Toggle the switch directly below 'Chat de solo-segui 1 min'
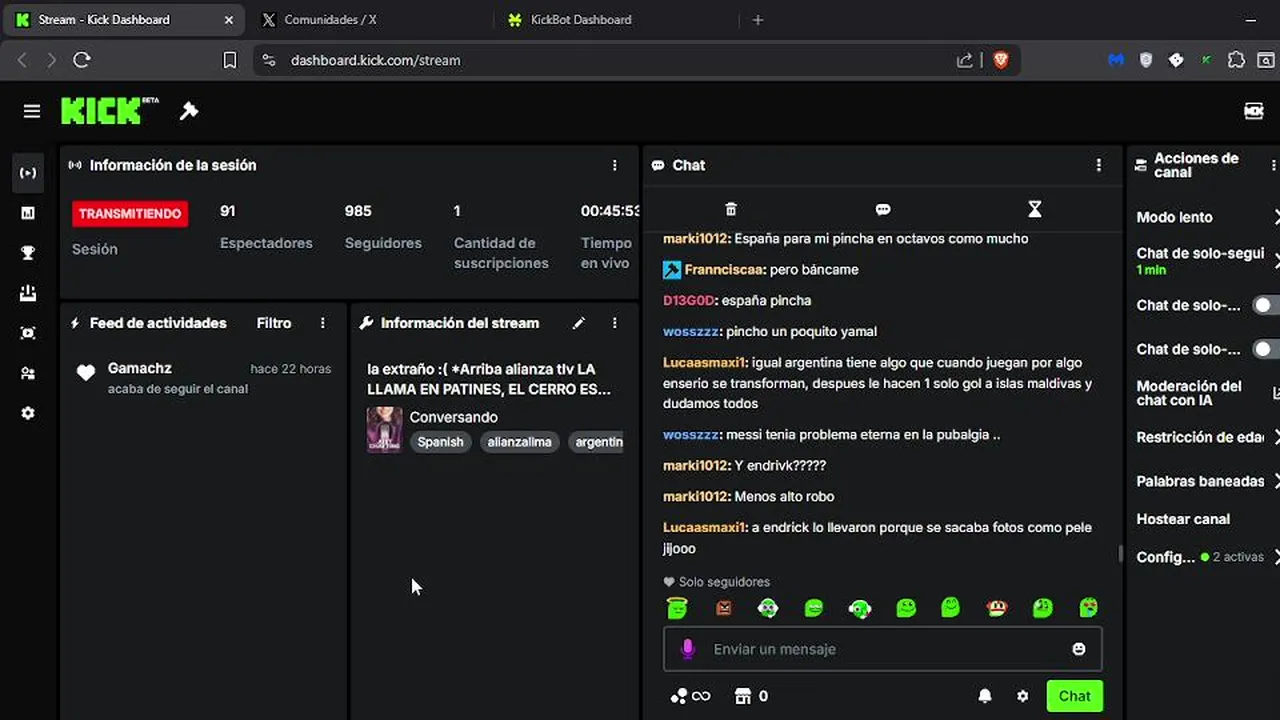This screenshot has width=1280, height=720. 1266,305
